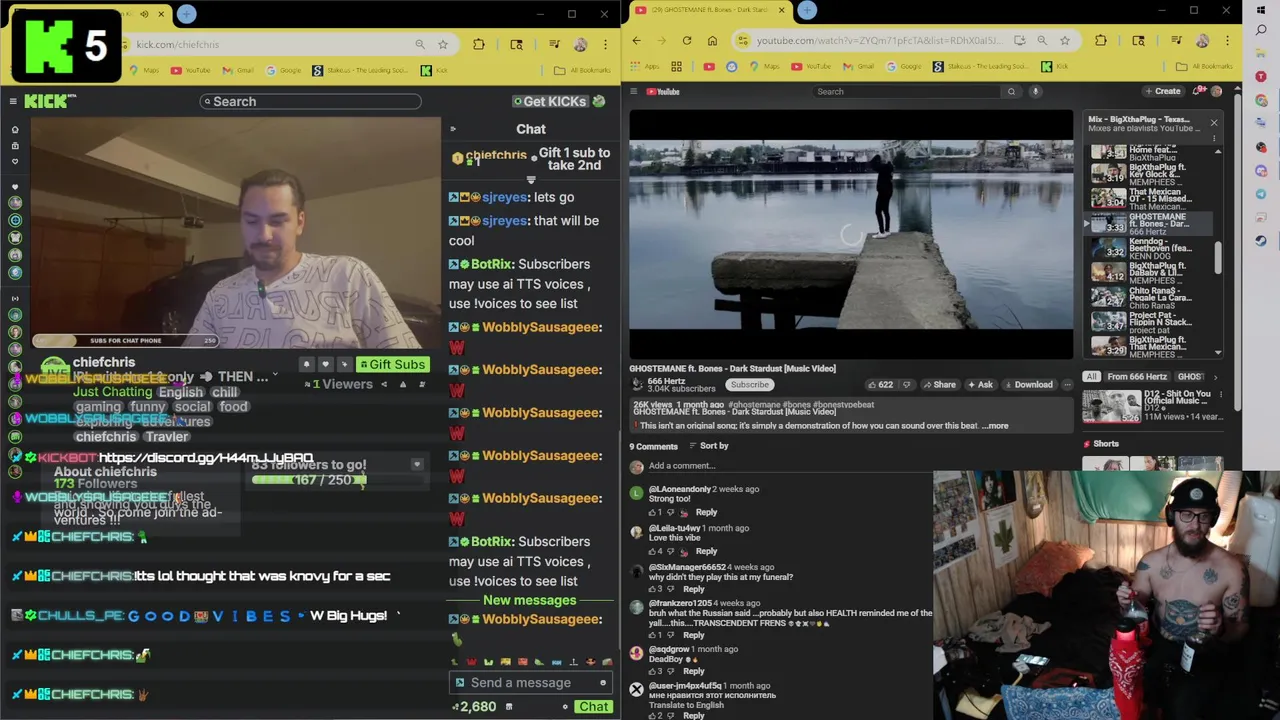This screenshot has width=1280, height=720.
Task: Open Chrome menu in YouTube window
Action: 1227,40
